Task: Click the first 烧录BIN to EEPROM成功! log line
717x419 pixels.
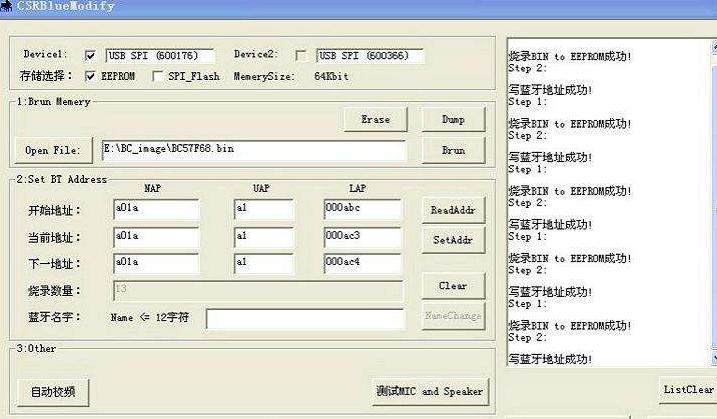Action: pyautogui.click(x=570, y=56)
